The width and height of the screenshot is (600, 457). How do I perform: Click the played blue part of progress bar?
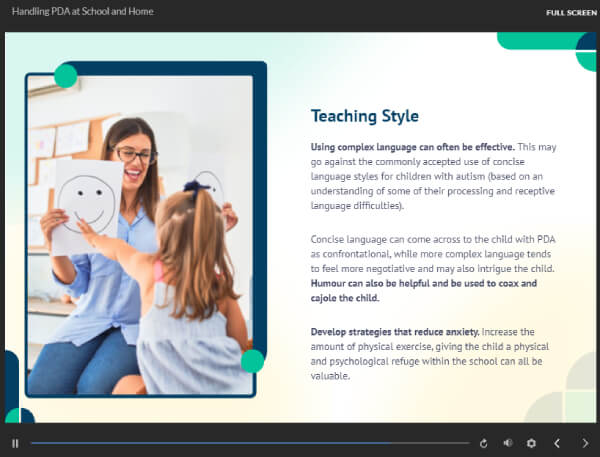200,443
